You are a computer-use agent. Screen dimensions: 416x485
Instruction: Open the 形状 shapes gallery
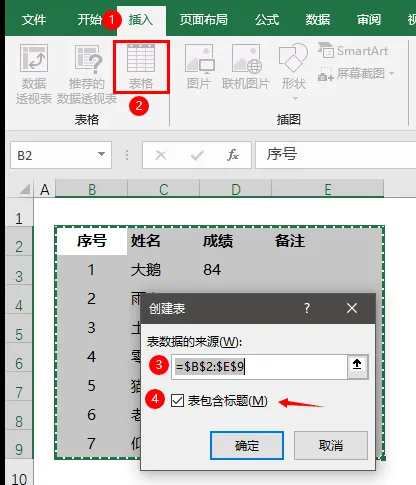click(x=294, y=72)
